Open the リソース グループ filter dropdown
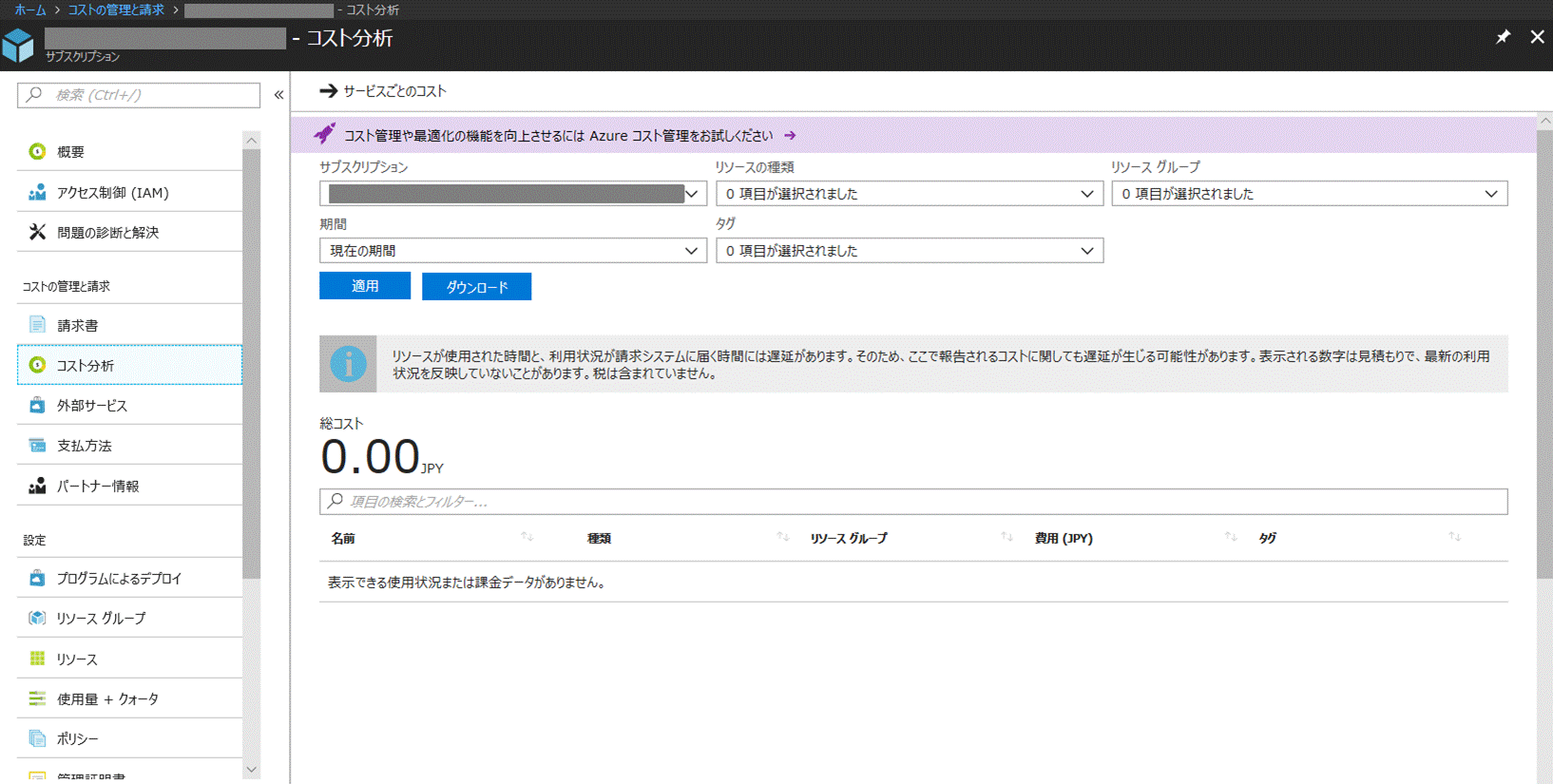This screenshot has width=1553, height=784. (x=1310, y=194)
